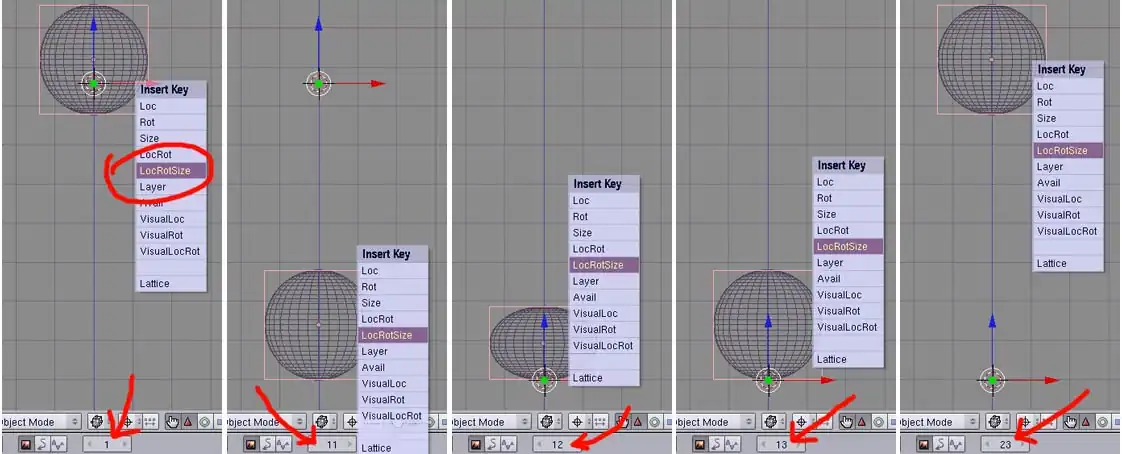The image size is (1122, 454).
Task: Click the curve-shaped icon beside frame 11 field
Action: [267, 443]
